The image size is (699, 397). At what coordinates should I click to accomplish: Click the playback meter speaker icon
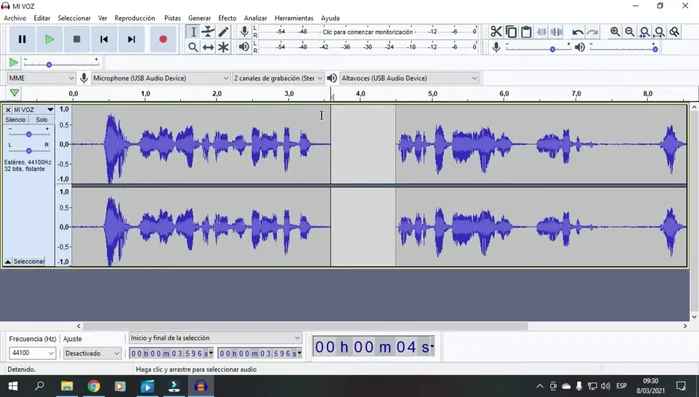(x=244, y=46)
